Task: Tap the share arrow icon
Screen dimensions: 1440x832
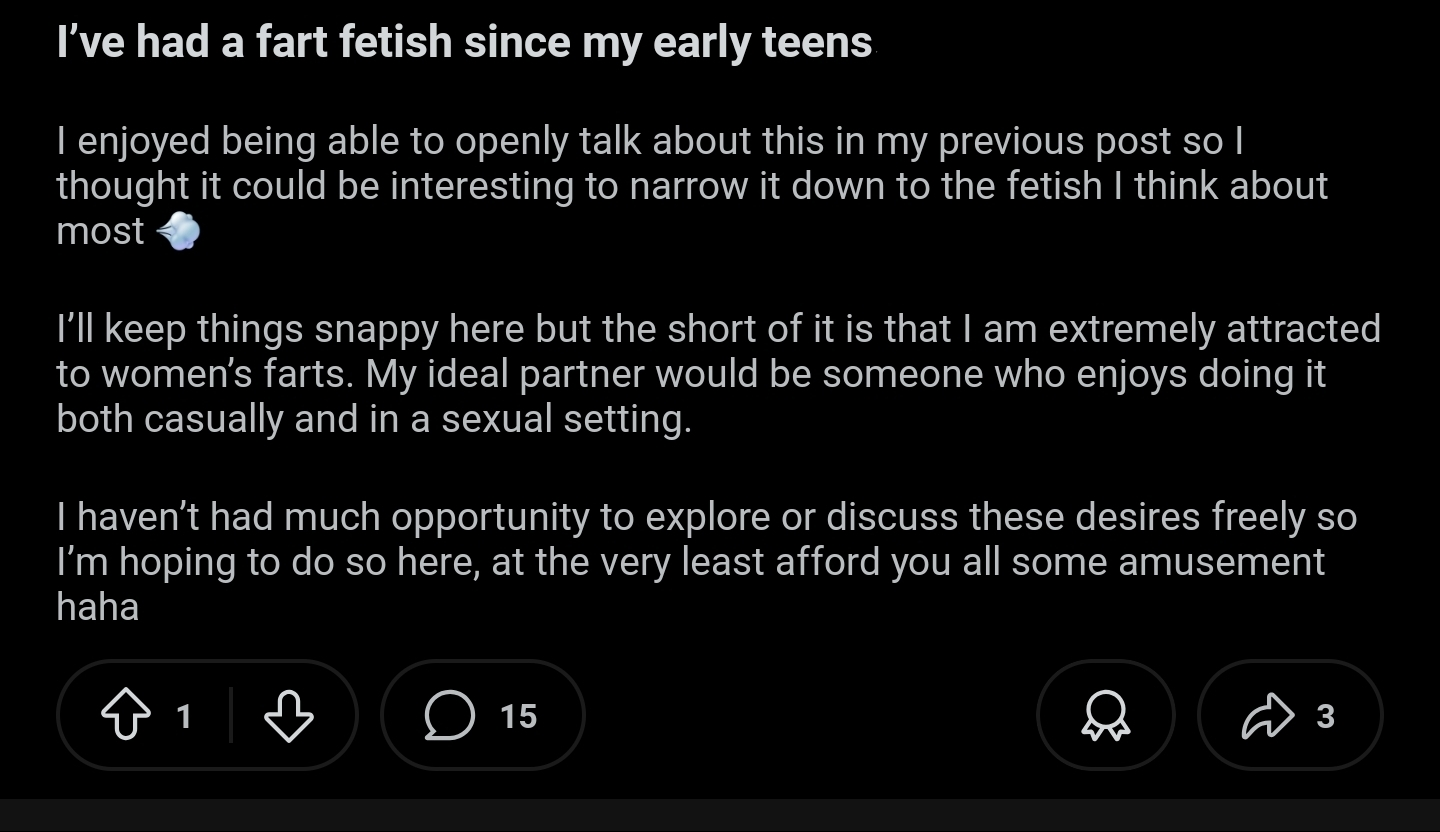Action: (x=1267, y=716)
